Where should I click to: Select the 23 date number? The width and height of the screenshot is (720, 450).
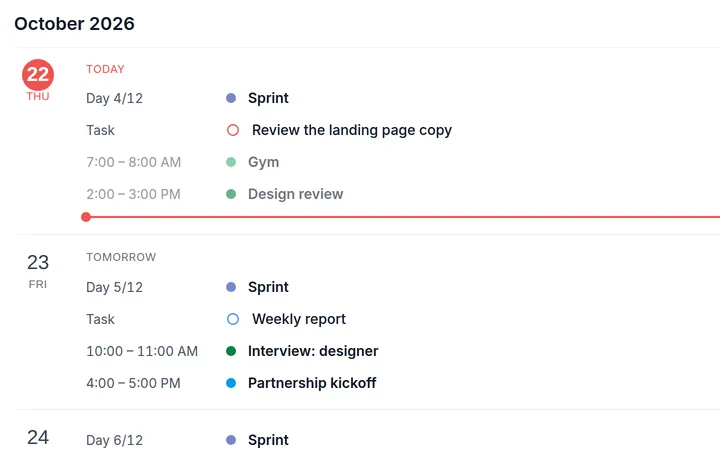(x=38, y=263)
